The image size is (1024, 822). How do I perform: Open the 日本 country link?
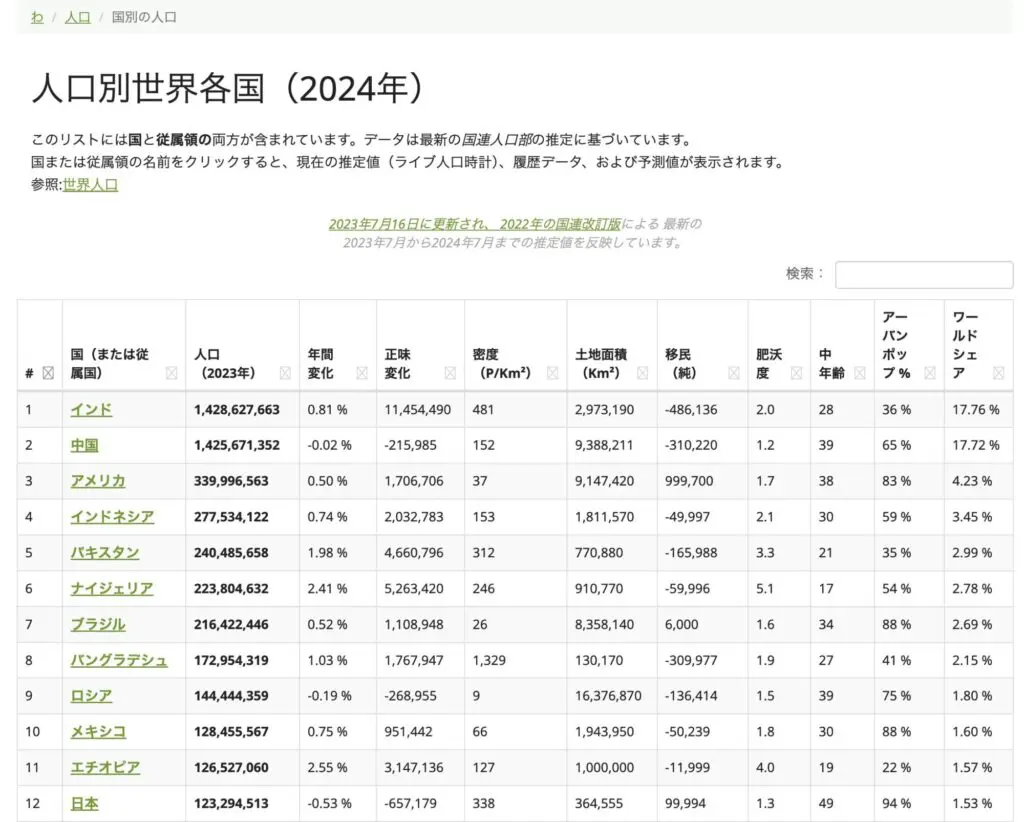84,803
